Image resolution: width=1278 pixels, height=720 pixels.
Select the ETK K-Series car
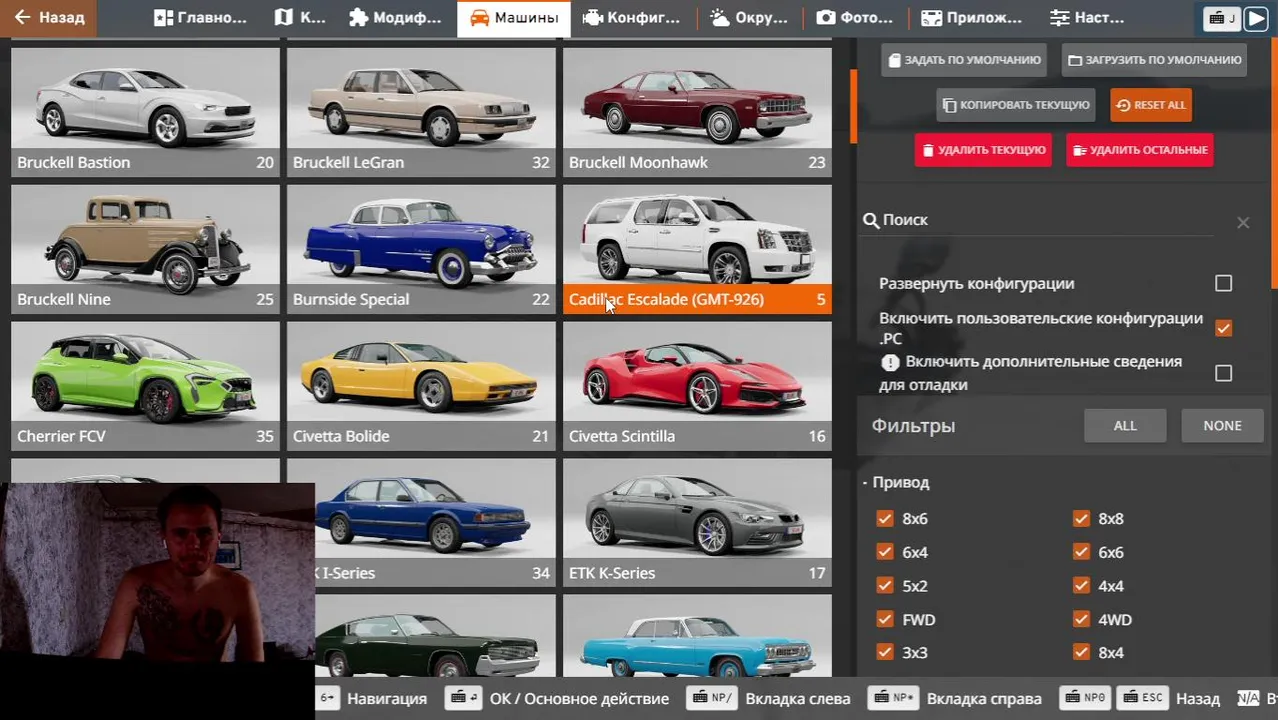pyautogui.click(x=697, y=523)
